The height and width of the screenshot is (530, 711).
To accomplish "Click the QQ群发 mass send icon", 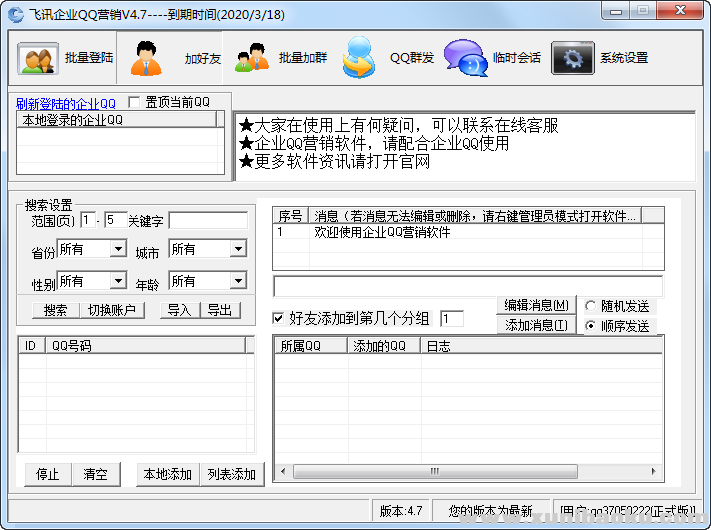I will [358, 58].
